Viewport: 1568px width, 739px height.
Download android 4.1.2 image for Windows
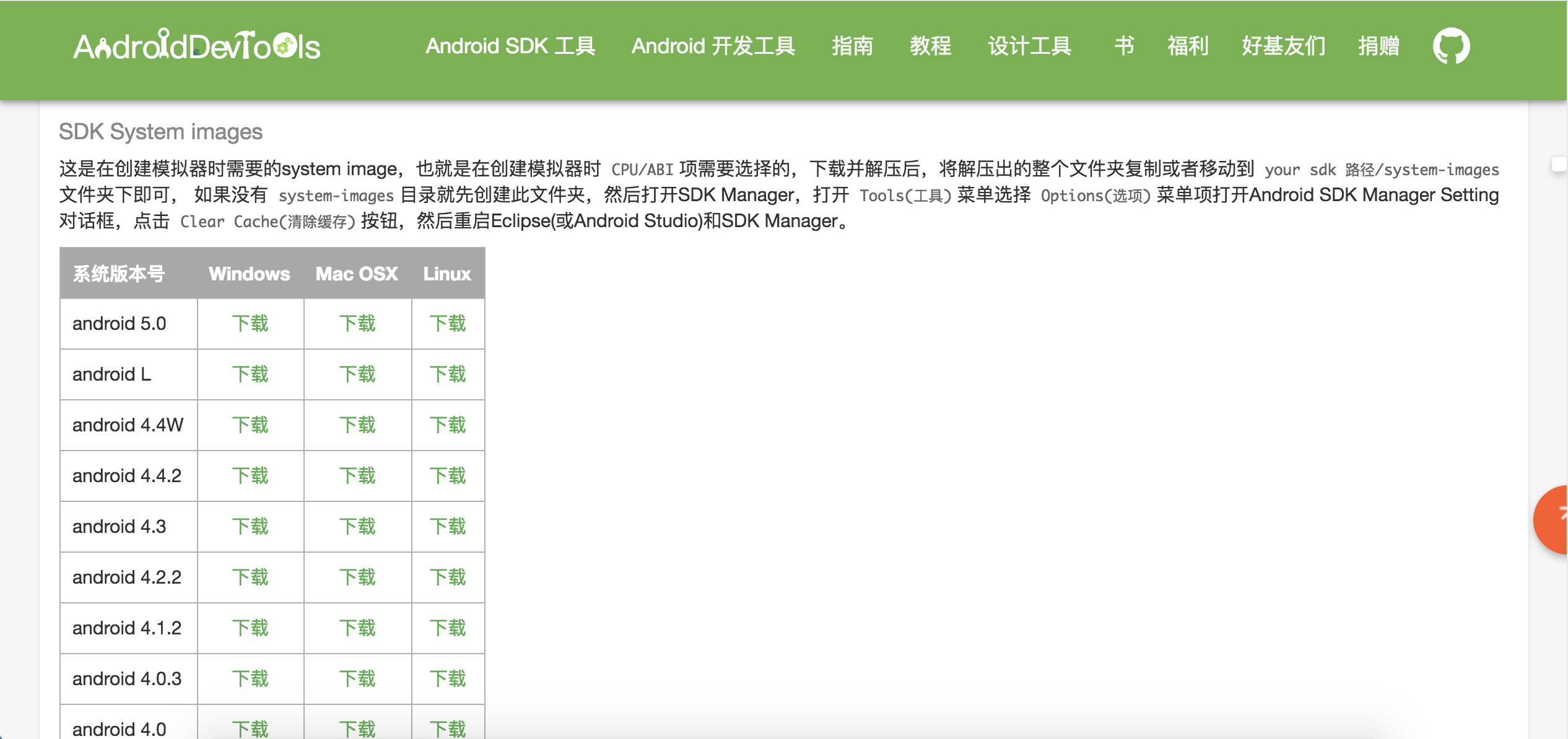[x=250, y=628]
